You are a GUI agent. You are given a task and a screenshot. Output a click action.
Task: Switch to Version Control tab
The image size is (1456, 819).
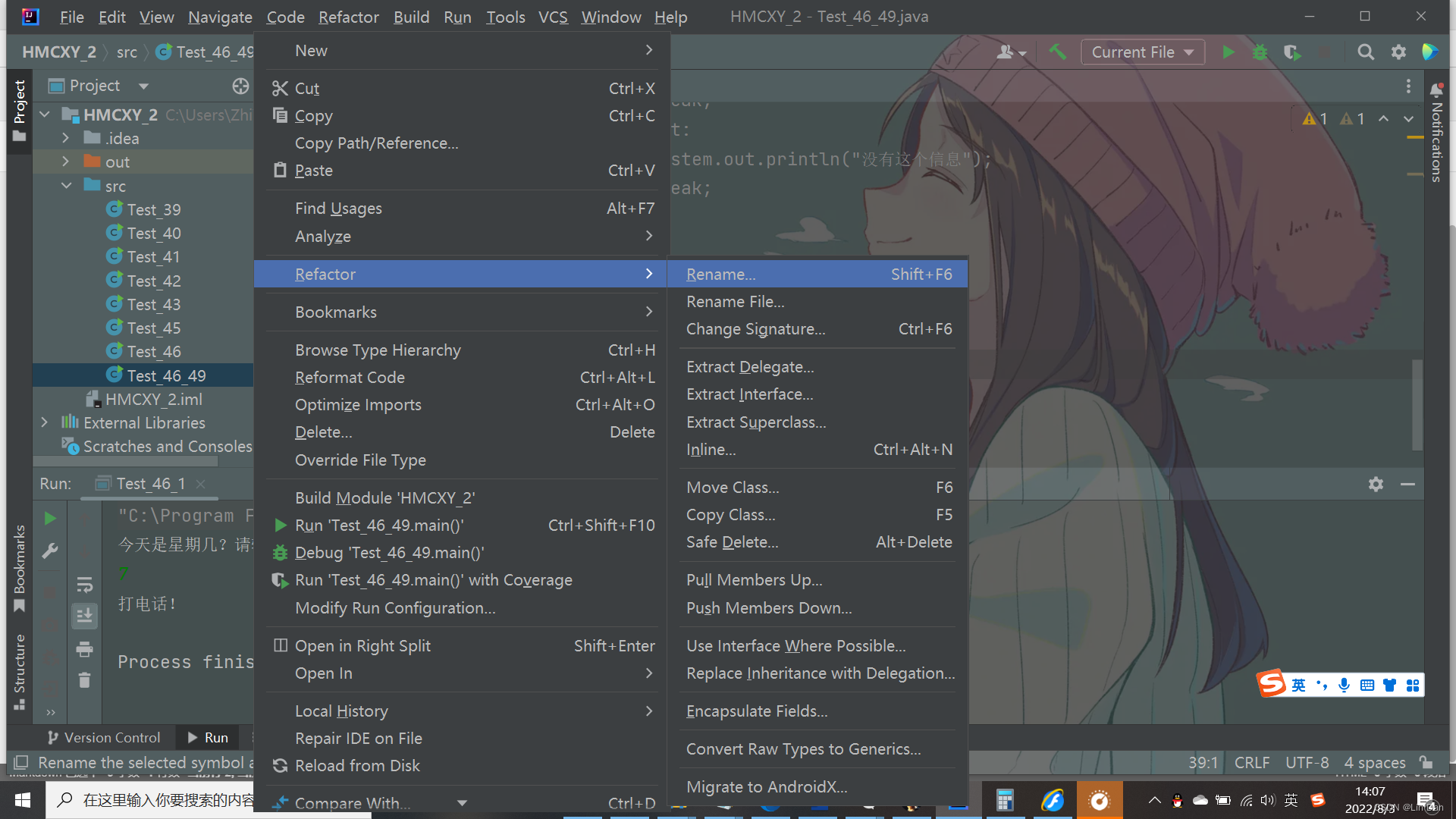point(103,737)
